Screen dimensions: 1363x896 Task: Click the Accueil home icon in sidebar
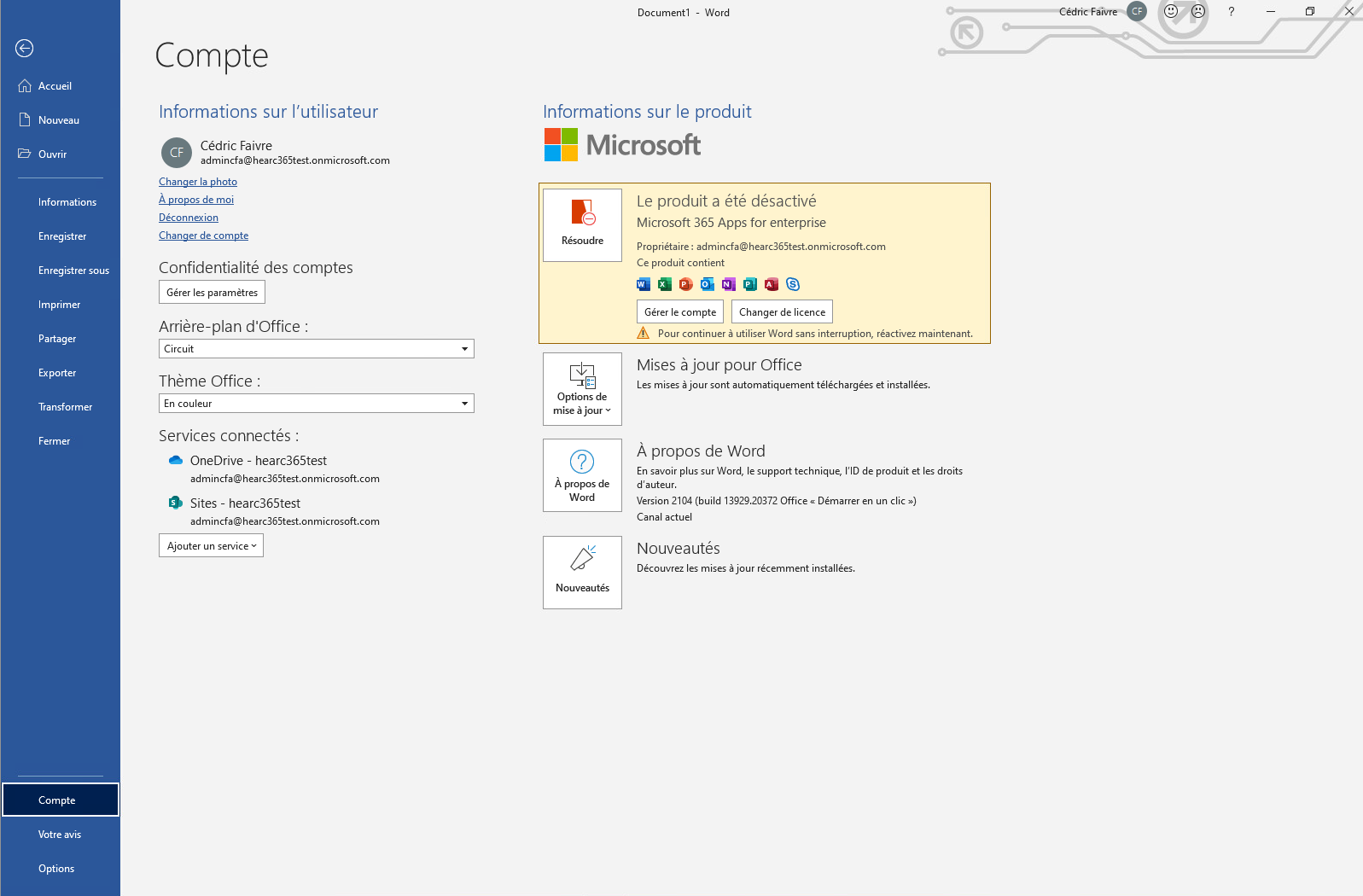point(25,86)
